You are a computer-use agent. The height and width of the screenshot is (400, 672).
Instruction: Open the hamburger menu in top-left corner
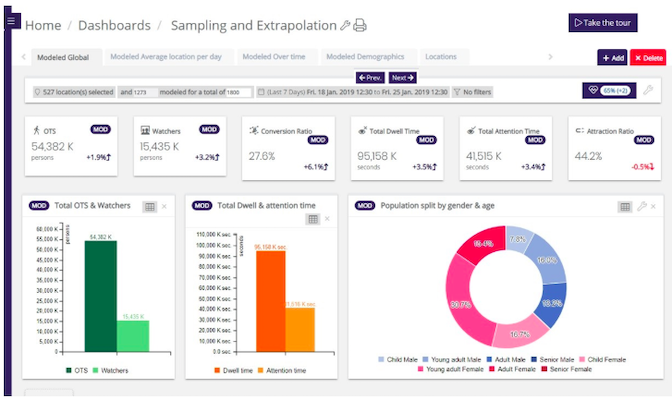click(12, 20)
